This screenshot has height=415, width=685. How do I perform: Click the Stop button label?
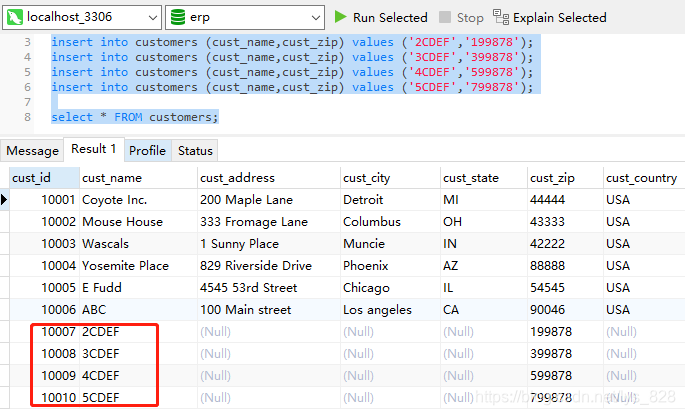(470, 17)
